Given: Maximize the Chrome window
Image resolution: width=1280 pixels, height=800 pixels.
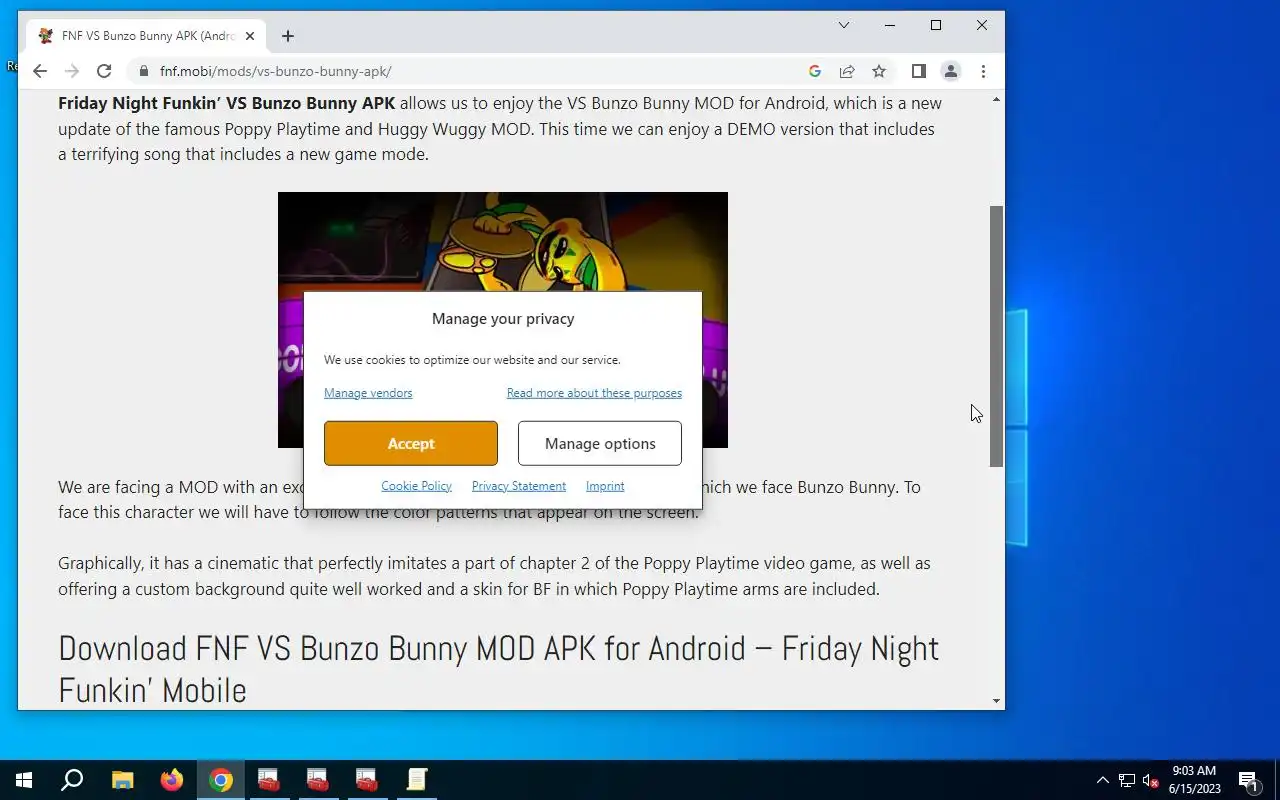Looking at the screenshot, I should point(936,25).
